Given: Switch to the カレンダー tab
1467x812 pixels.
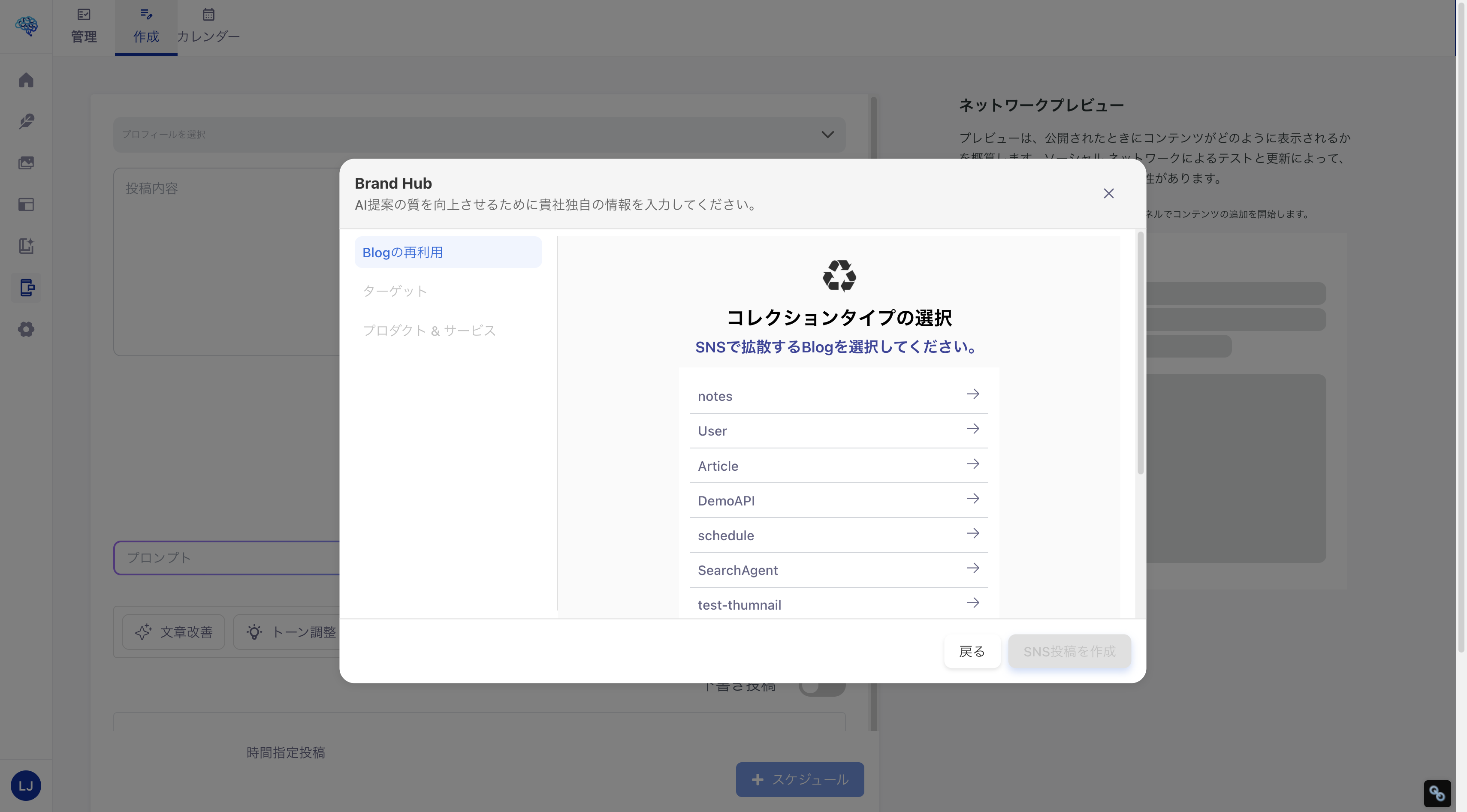Looking at the screenshot, I should tap(208, 27).
